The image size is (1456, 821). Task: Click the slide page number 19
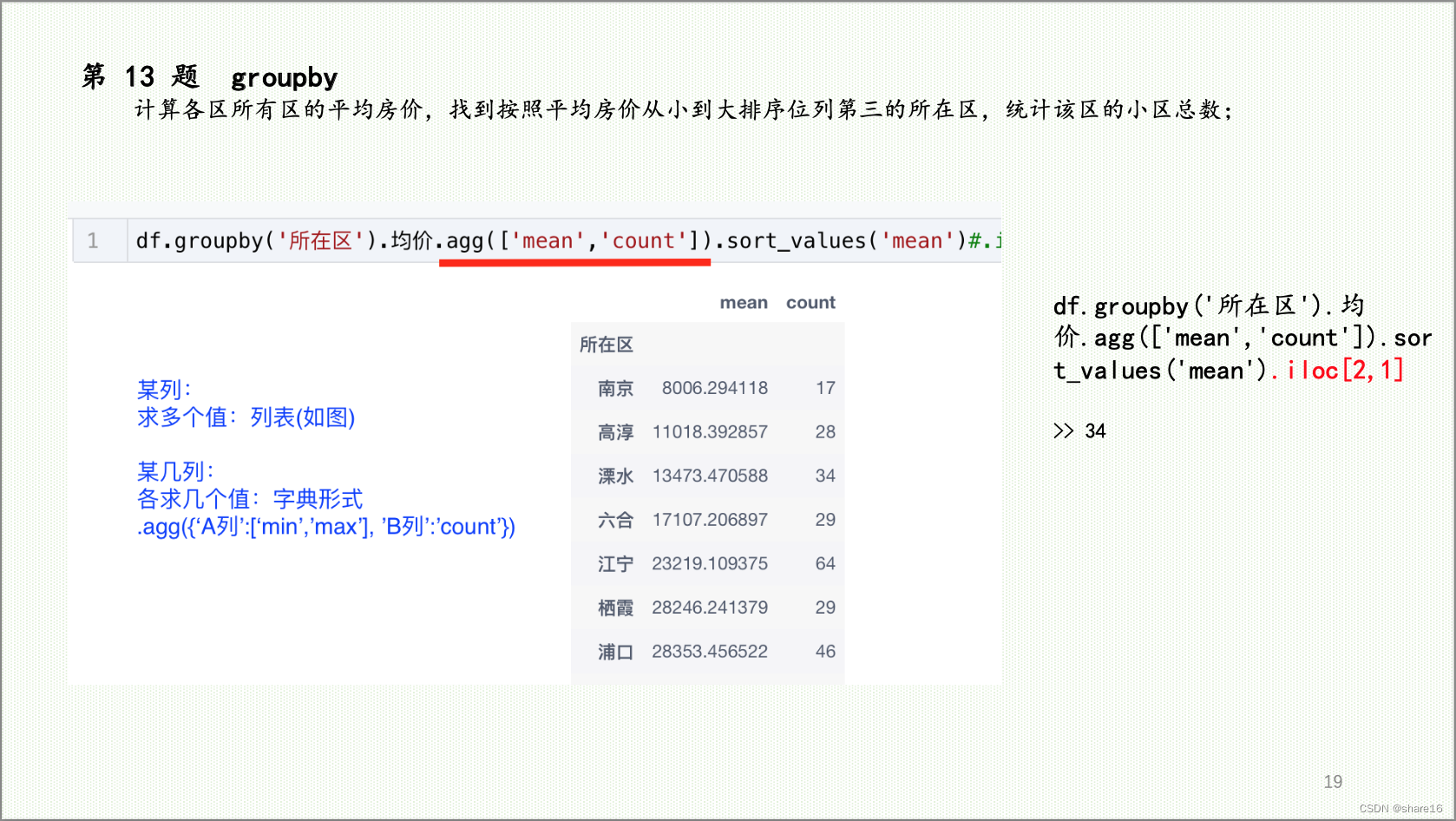(1333, 782)
